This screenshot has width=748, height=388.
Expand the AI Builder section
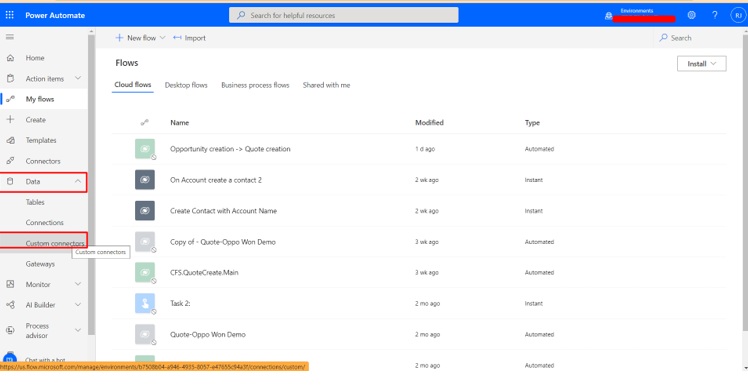coord(78,304)
